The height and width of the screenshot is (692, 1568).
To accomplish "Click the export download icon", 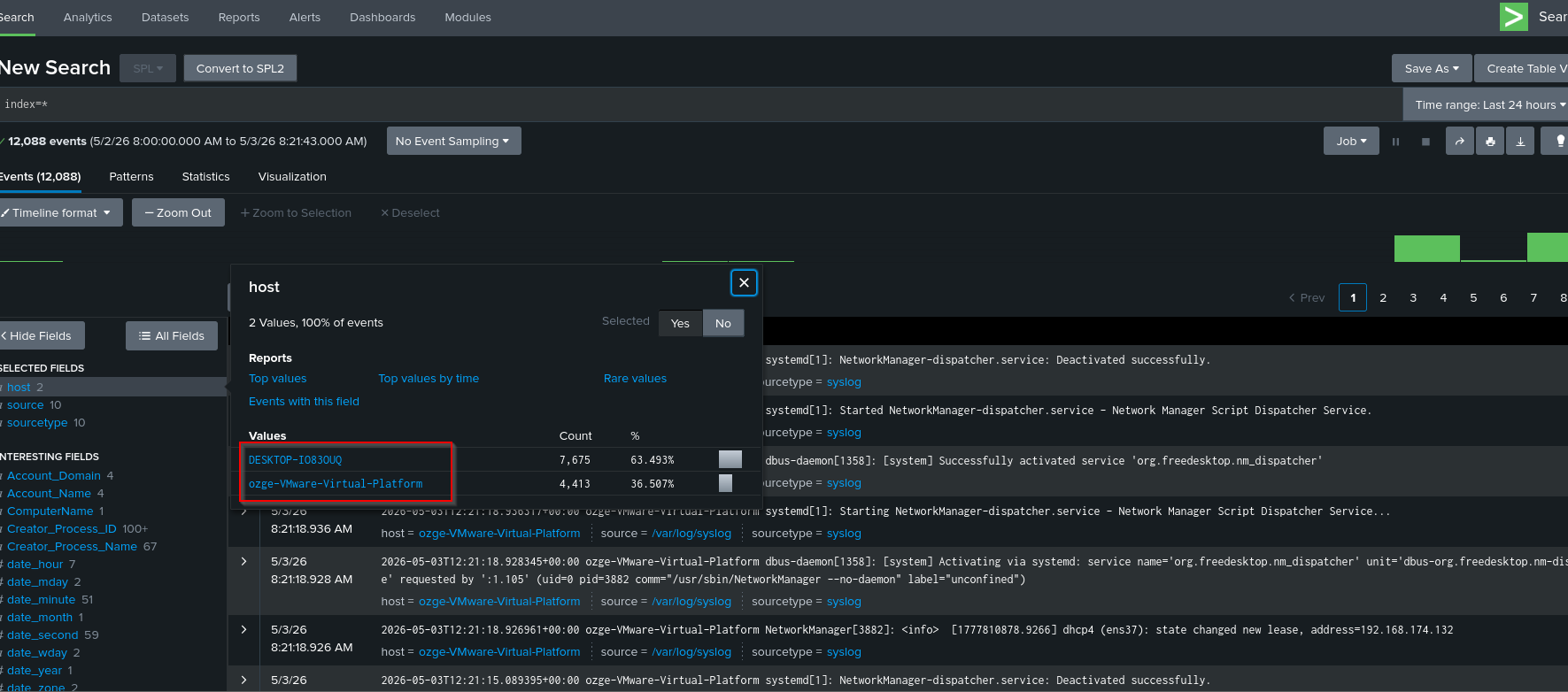I will (1520, 141).
